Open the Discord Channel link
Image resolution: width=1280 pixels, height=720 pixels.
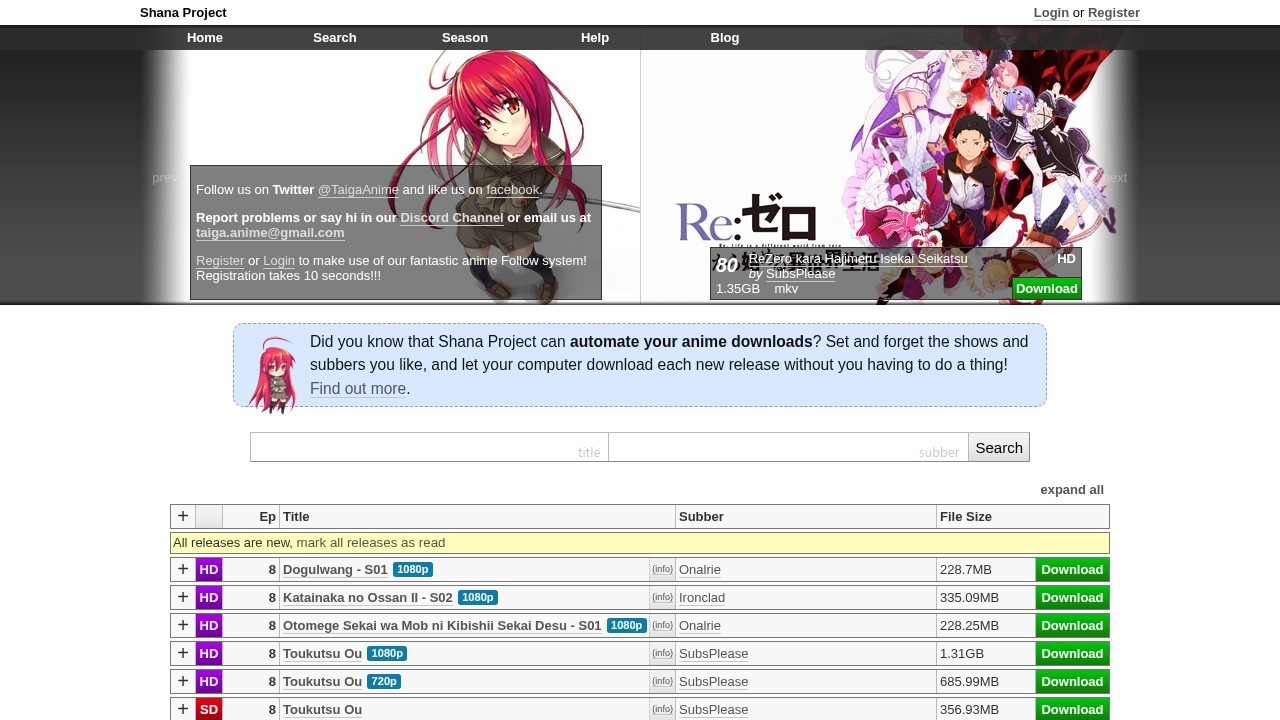[x=452, y=218]
